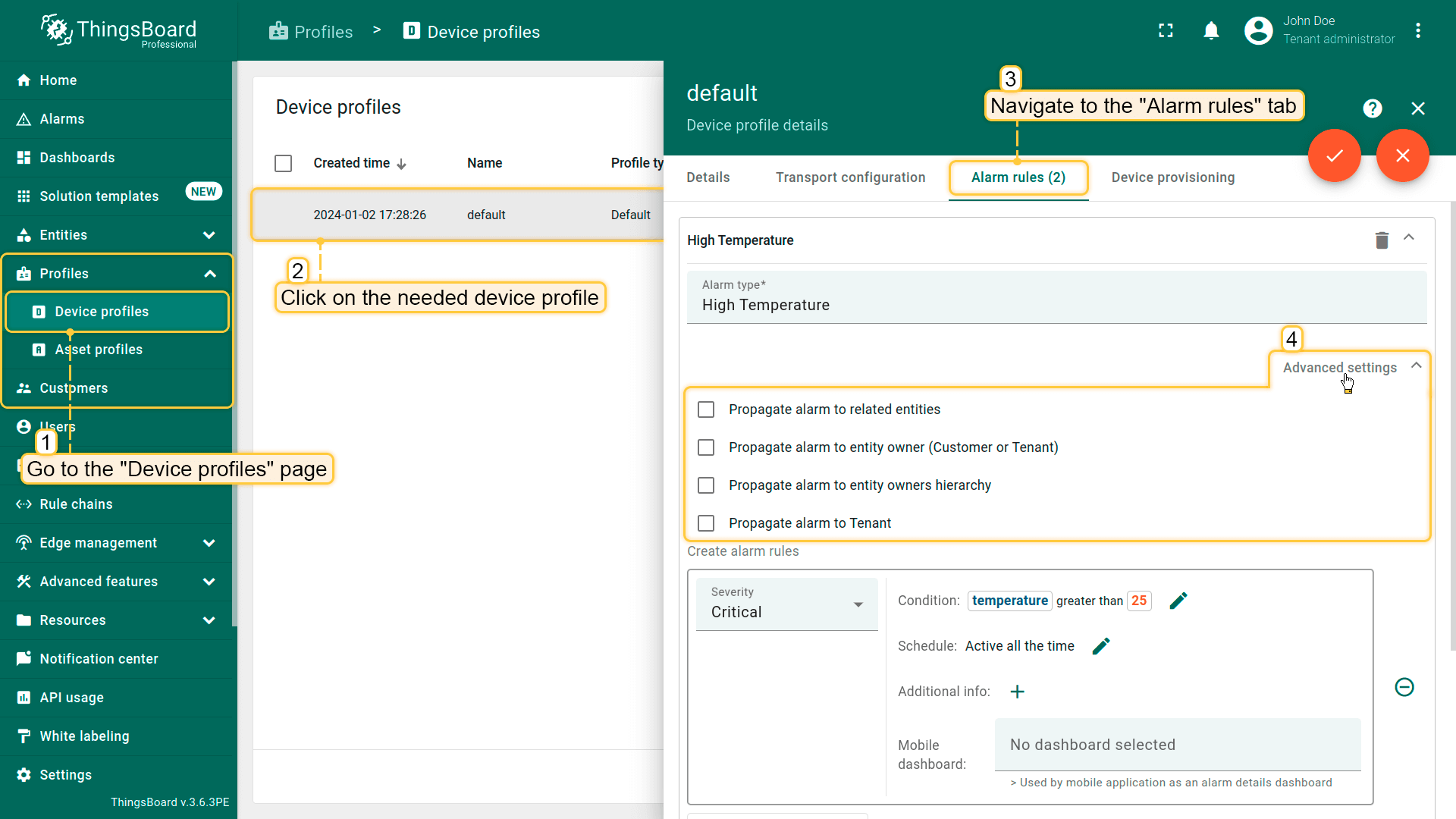This screenshot has width=1456, height=819.
Task: Tick Propagate alarm to entity owners hierarchy
Action: [706, 485]
